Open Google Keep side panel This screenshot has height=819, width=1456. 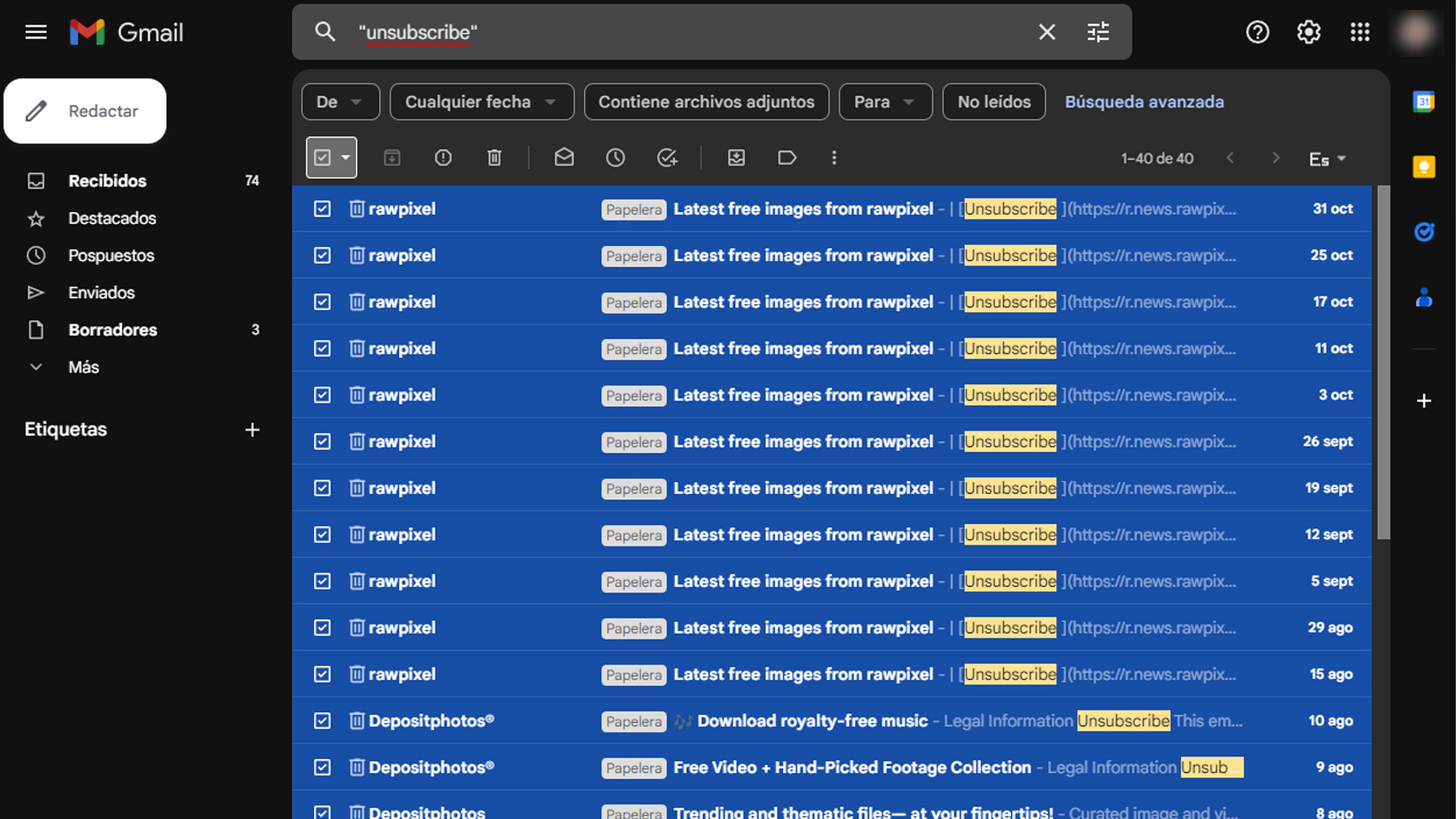[1424, 167]
